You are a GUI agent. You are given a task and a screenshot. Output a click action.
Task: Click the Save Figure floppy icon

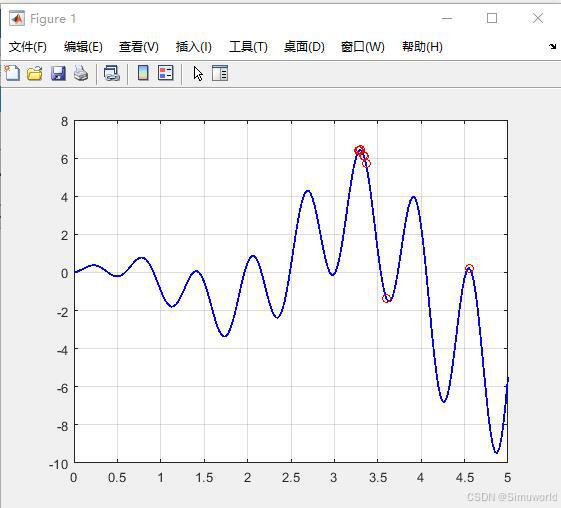tap(58, 73)
